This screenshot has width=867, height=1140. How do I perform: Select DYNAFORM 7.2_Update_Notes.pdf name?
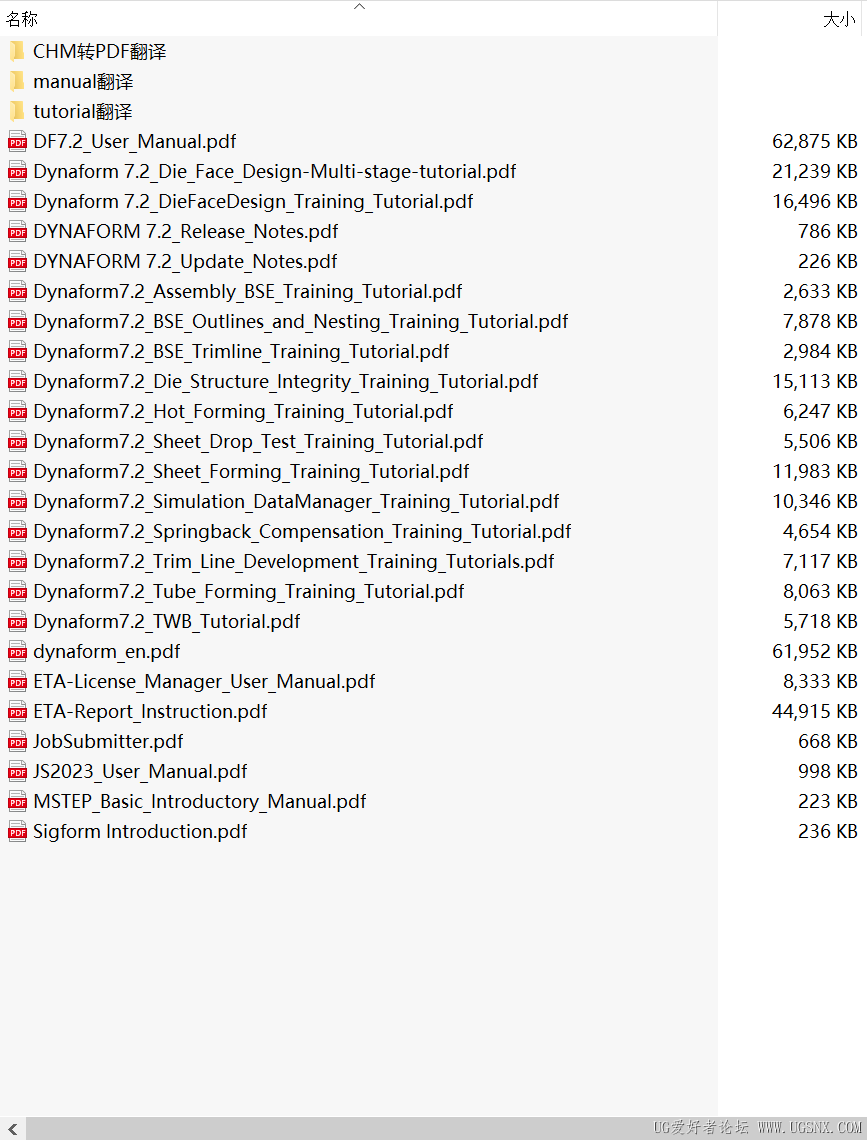pyautogui.click(x=185, y=261)
